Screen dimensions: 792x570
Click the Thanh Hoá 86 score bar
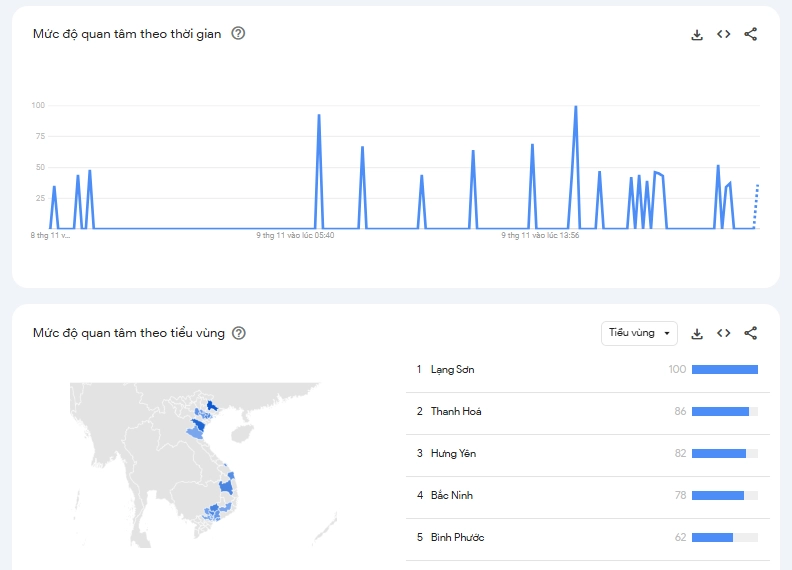pos(720,412)
